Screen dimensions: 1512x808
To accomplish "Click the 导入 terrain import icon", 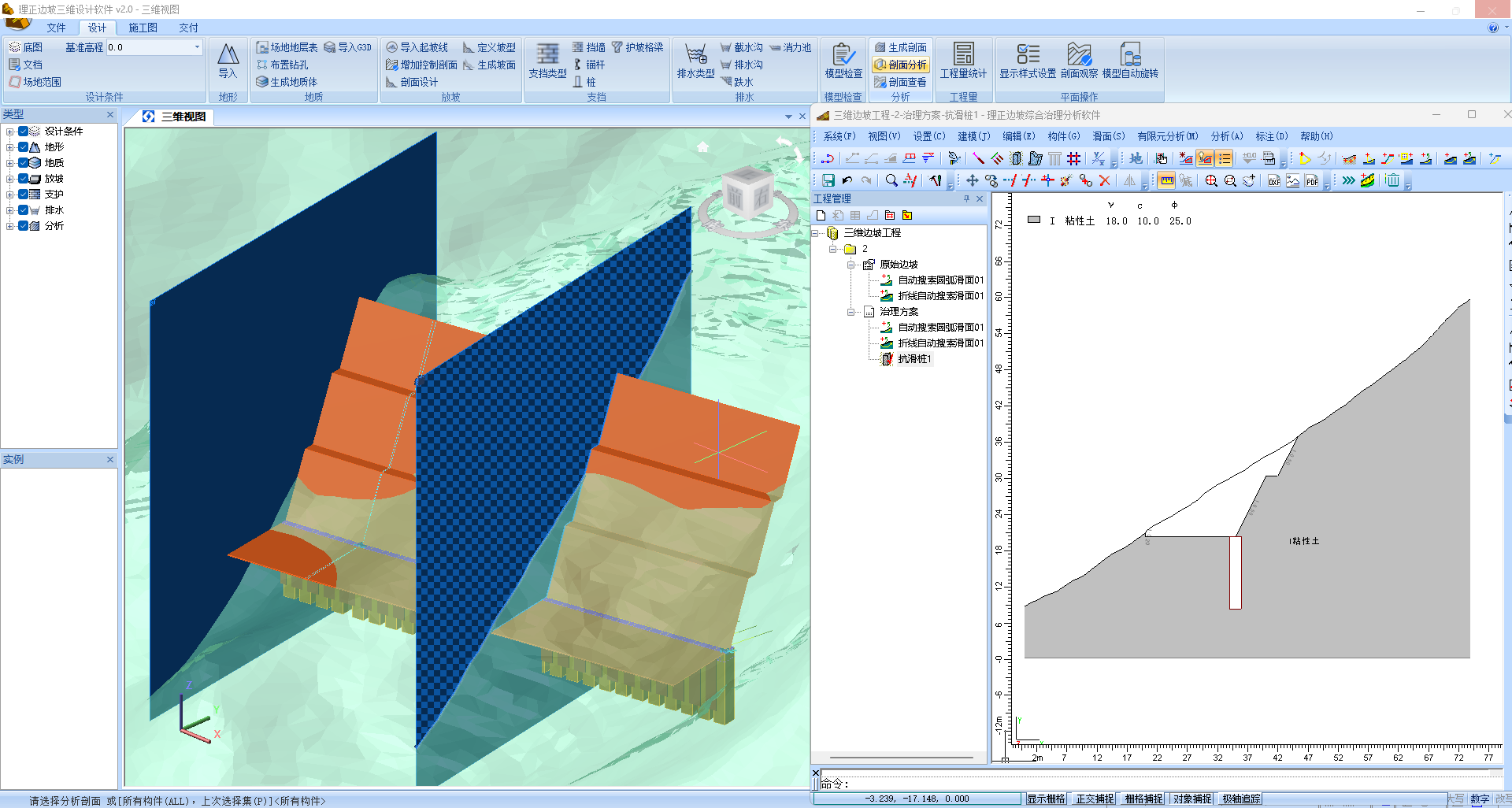I will click(x=228, y=60).
